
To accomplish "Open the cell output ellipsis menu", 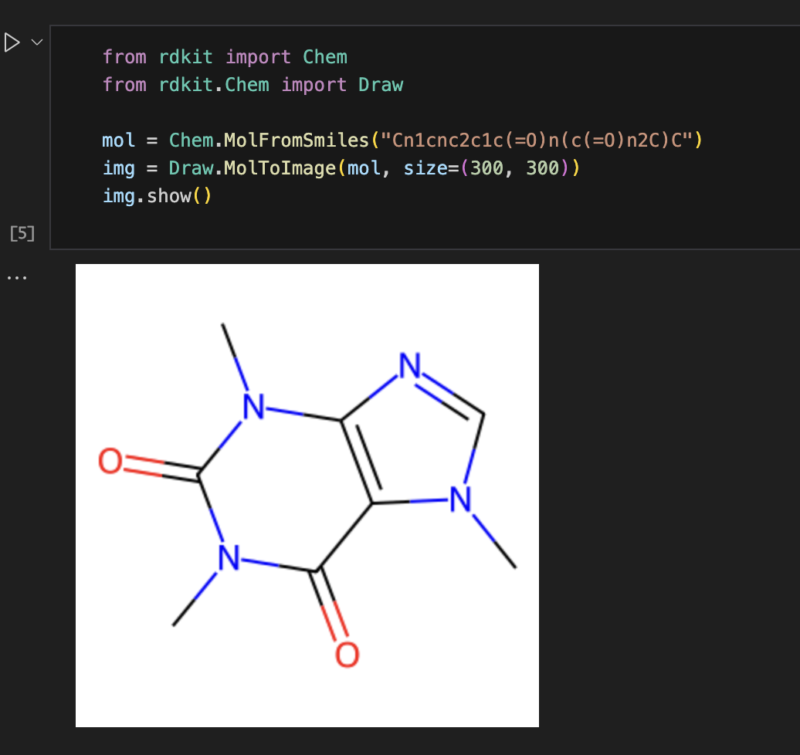I will [17, 278].
